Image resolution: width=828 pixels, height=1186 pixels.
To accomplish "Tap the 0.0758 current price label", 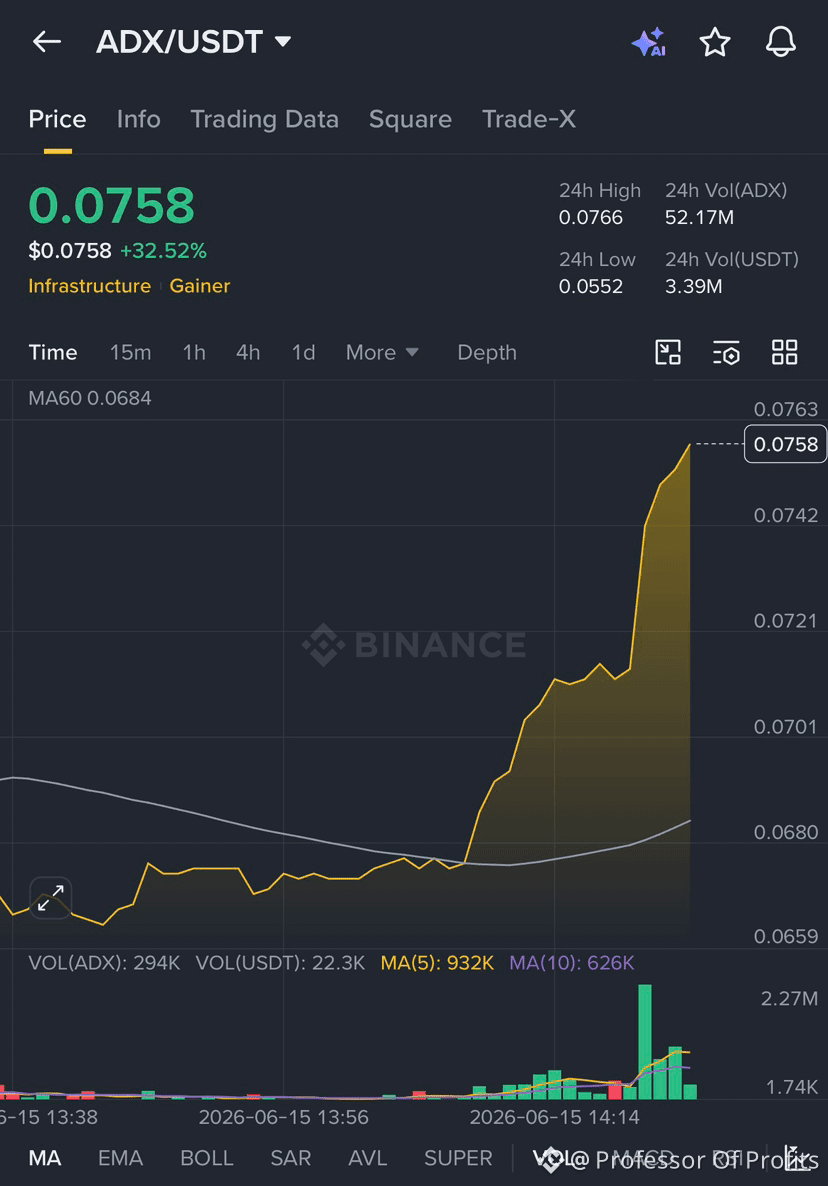I will 786,444.
